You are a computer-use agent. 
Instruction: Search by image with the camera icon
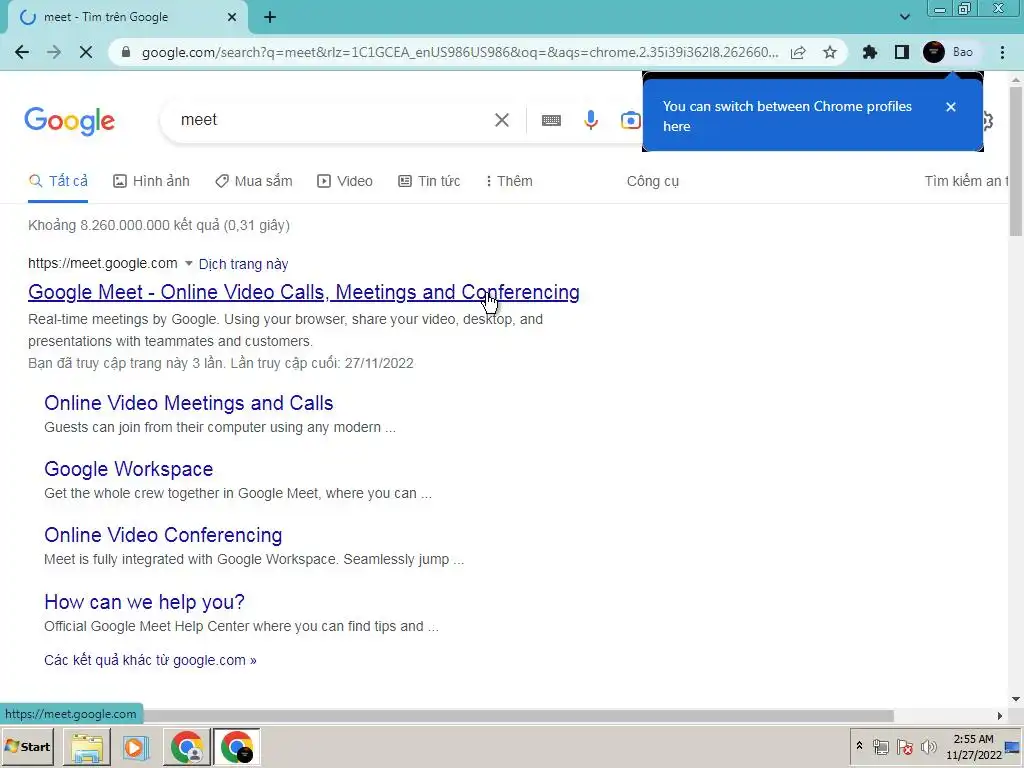pos(630,120)
